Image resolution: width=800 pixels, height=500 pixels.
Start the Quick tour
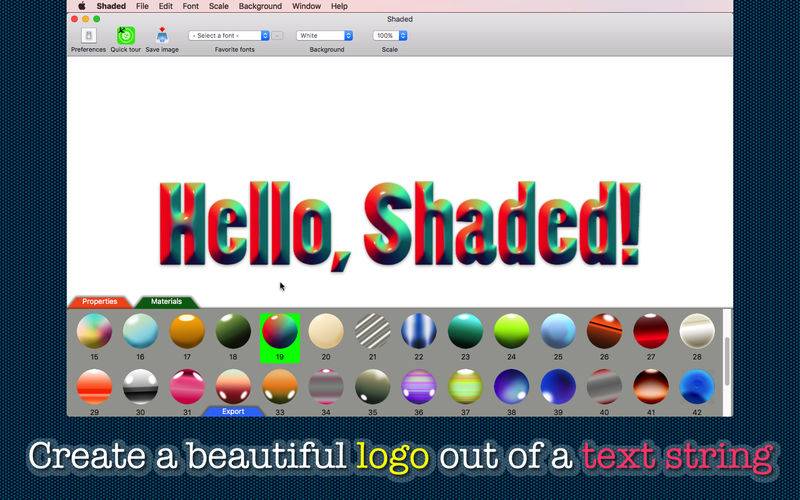(x=126, y=35)
